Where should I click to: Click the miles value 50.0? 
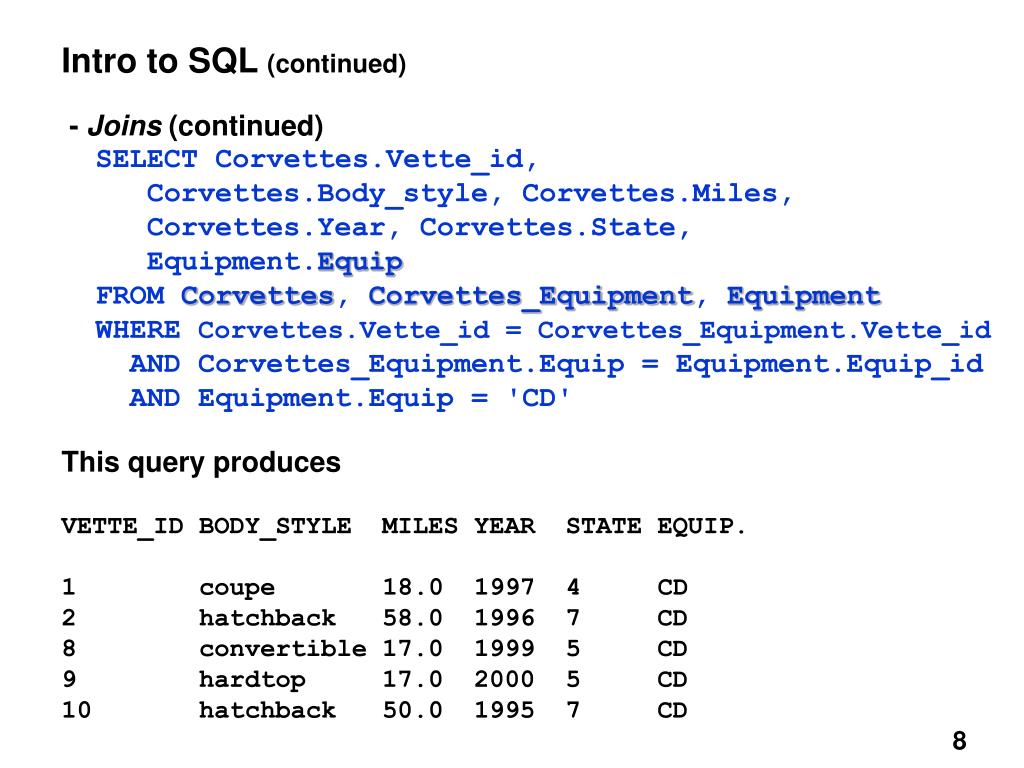pyautogui.click(x=412, y=710)
